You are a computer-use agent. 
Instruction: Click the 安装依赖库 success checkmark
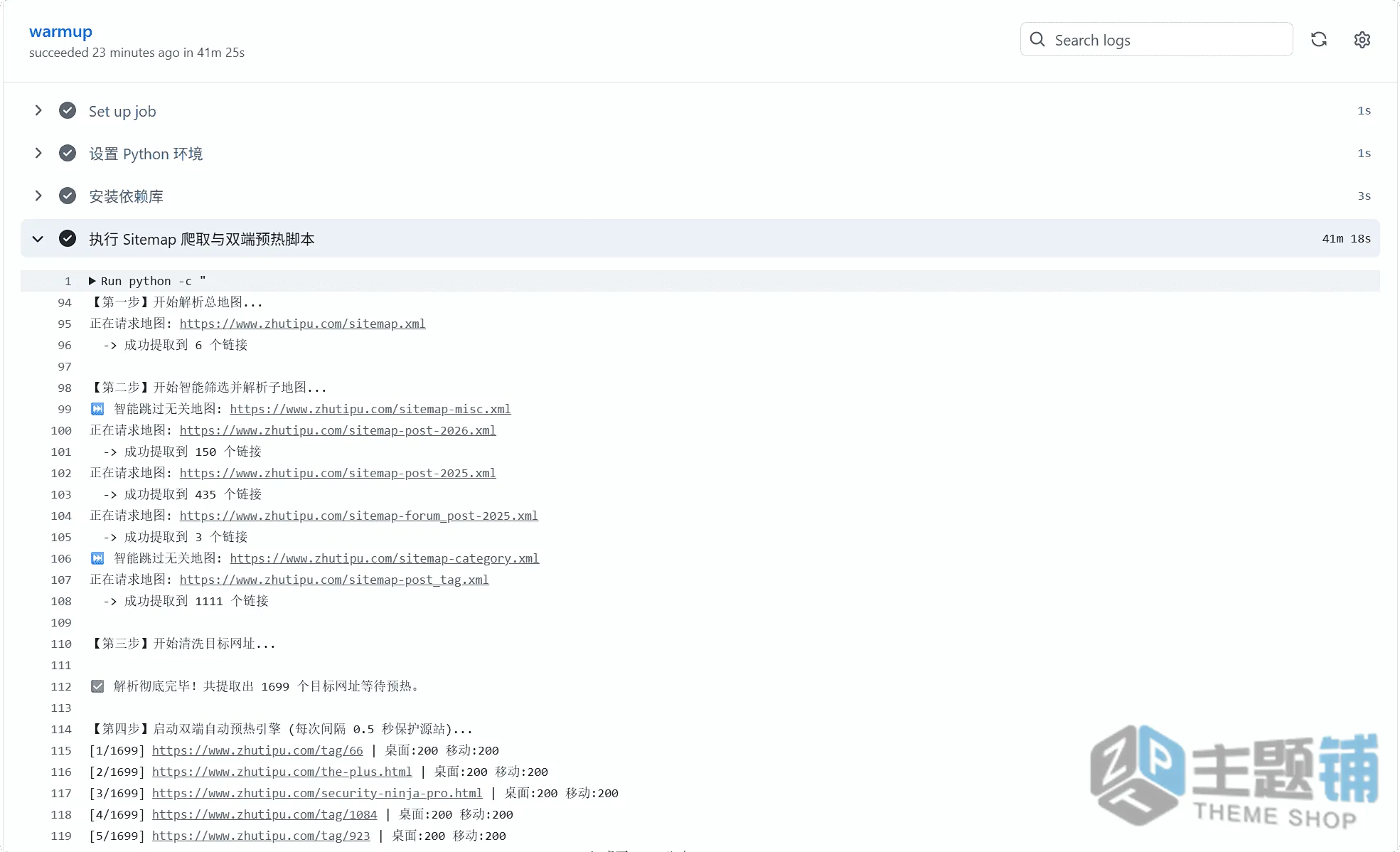[68, 196]
